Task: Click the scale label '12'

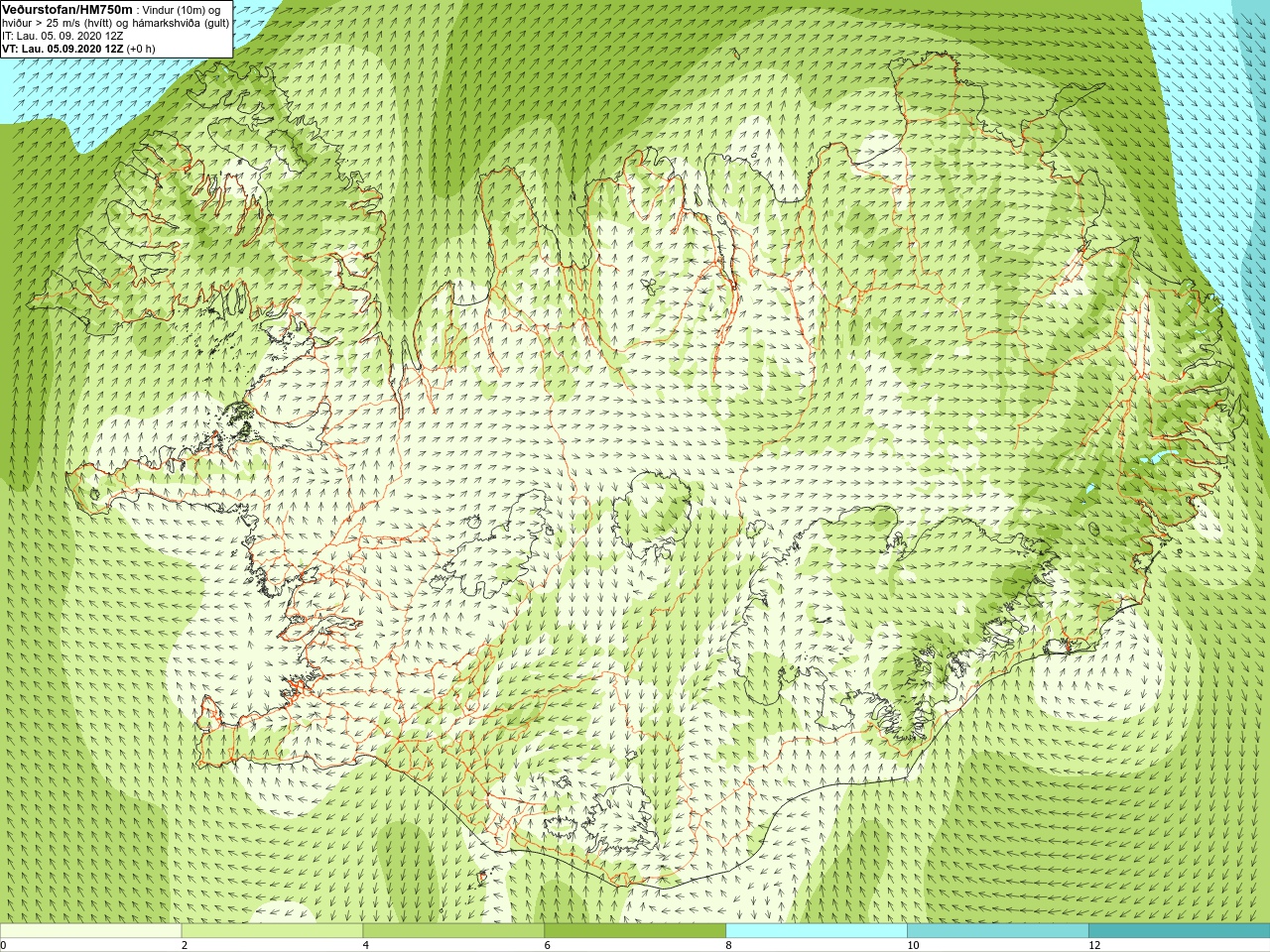Action: pos(1094,945)
